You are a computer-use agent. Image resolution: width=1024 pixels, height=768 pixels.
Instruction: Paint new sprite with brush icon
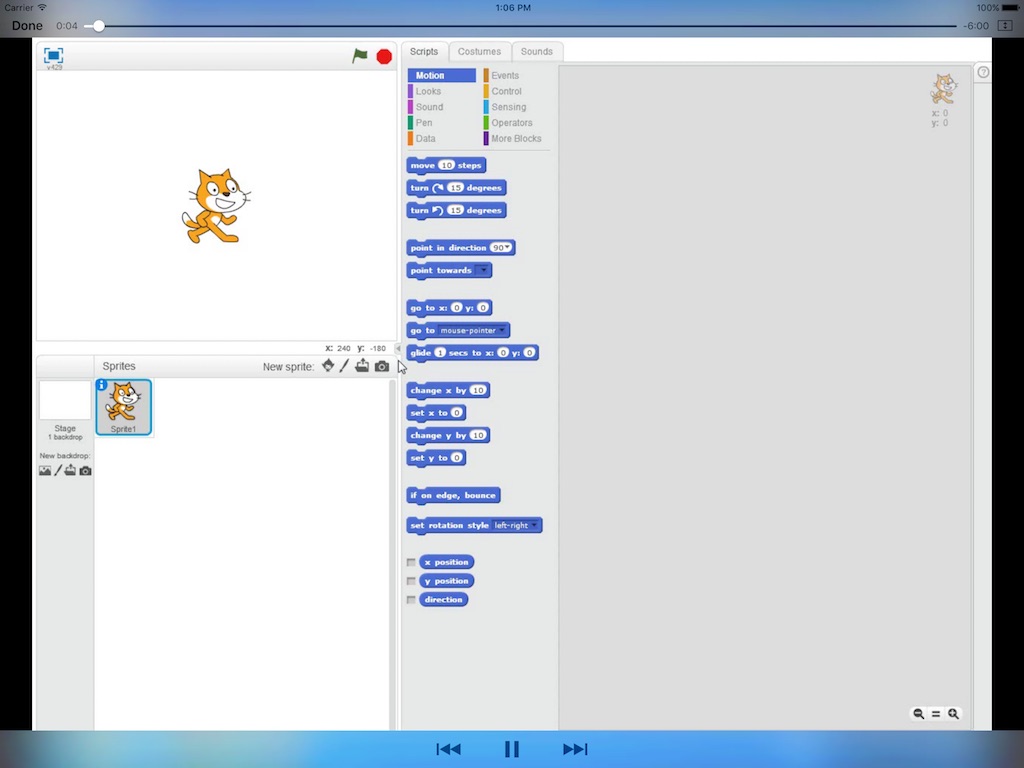pyautogui.click(x=344, y=366)
